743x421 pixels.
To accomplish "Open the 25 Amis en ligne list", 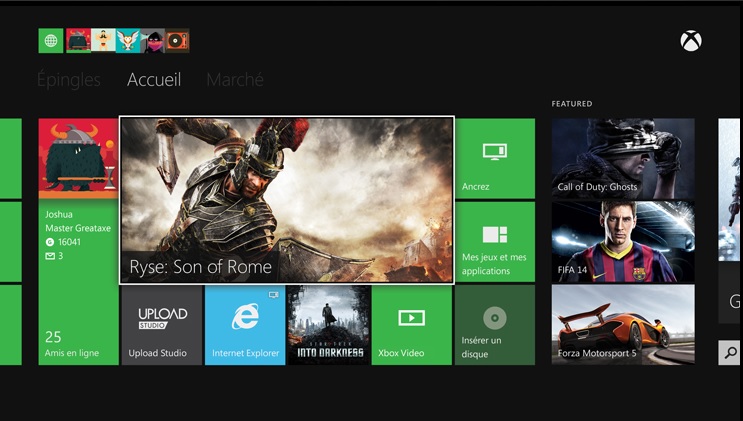I will click(x=72, y=344).
